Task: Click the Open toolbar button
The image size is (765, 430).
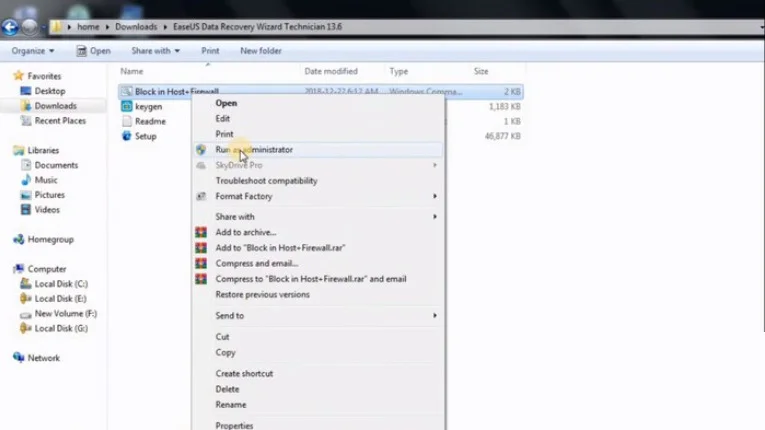Action: pyautogui.click(x=93, y=51)
